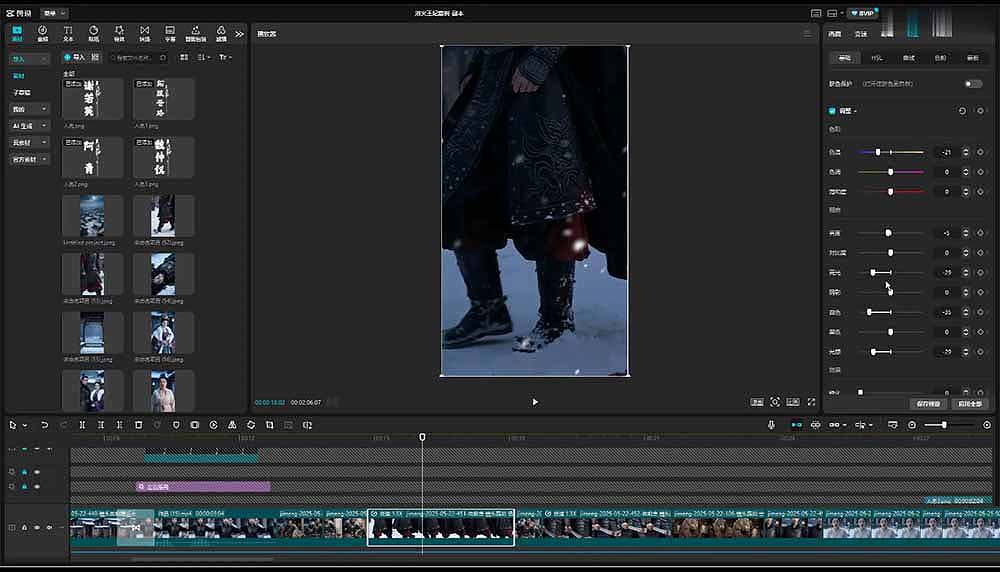This screenshot has height=572, width=1000.
Task: Click the grid view icon in media panel
Action: (184, 57)
